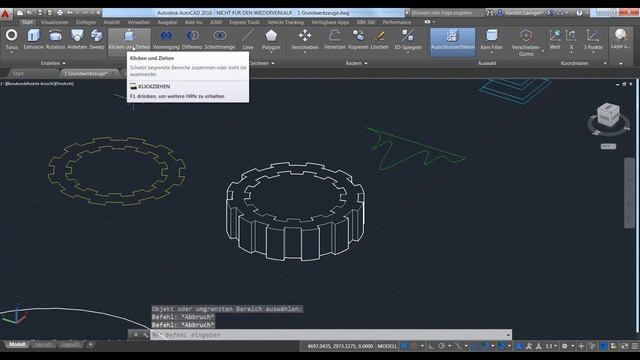Click the Extrusion tool

click(33, 39)
